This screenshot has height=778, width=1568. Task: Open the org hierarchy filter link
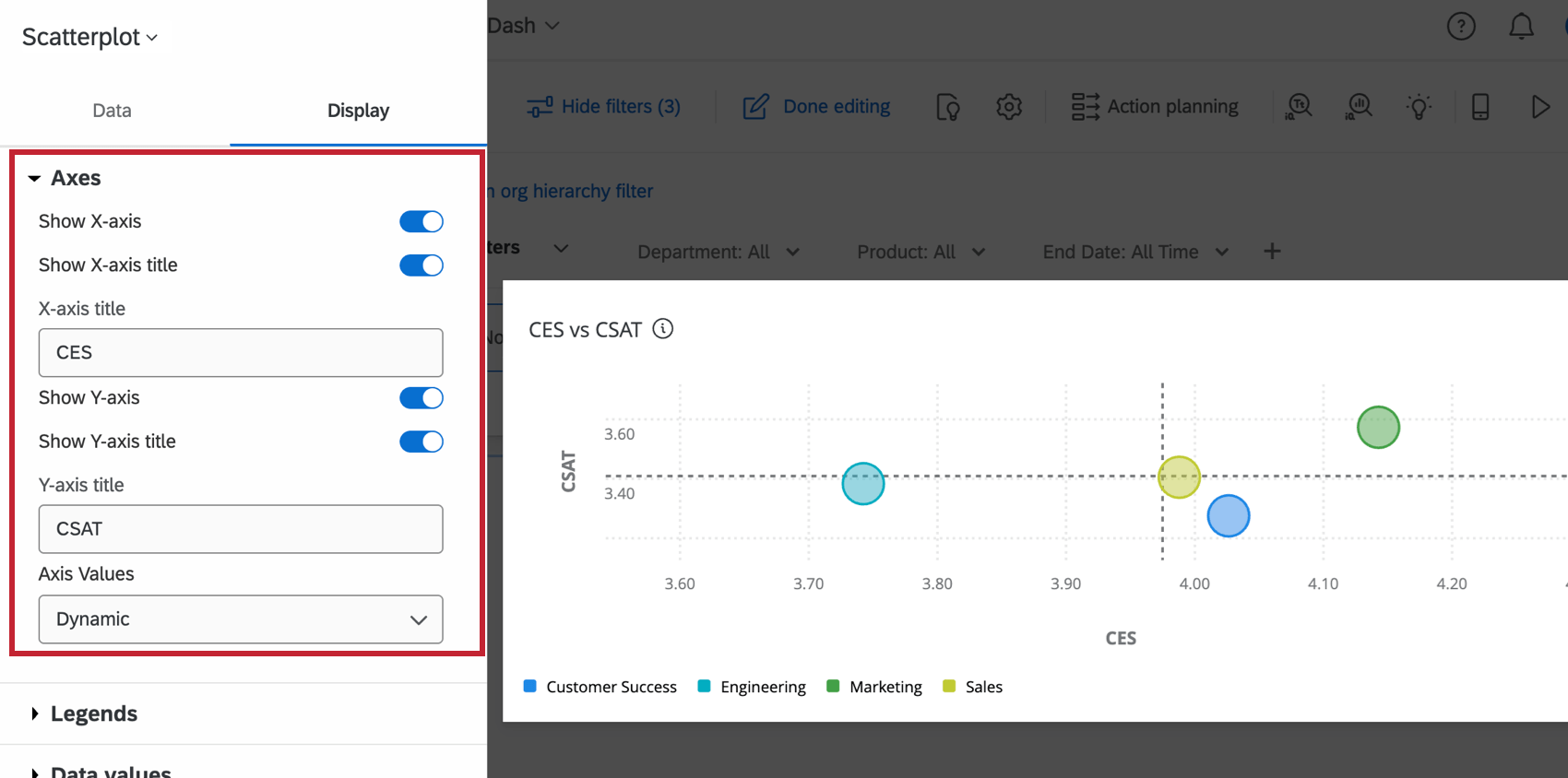tap(570, 191)
